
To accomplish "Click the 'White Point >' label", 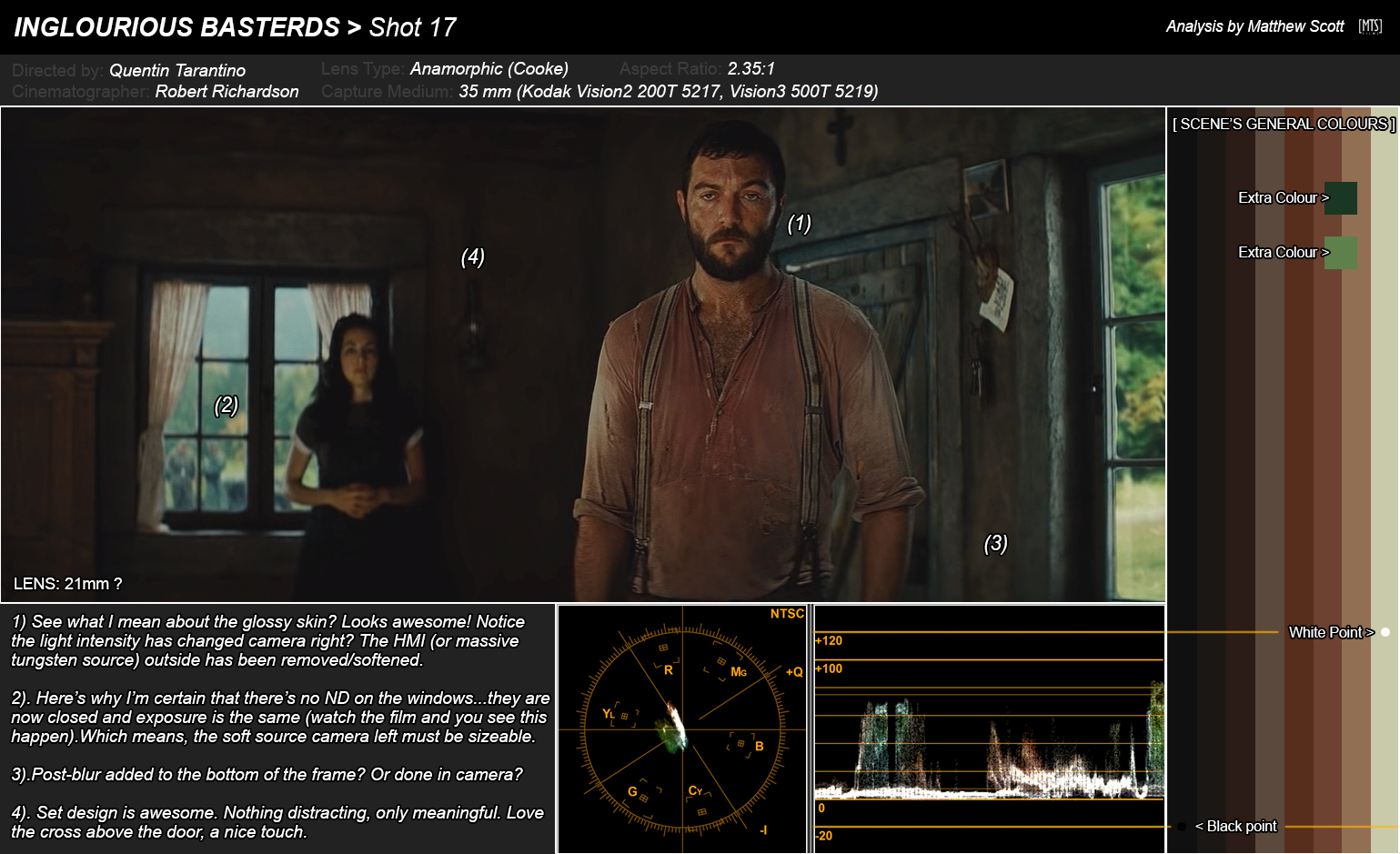I will (x=1332, y=632).
